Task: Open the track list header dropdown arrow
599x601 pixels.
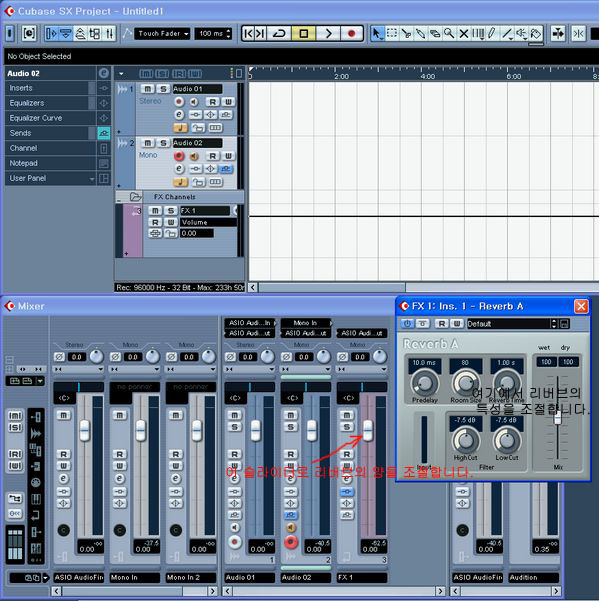Action: (121, 74)
